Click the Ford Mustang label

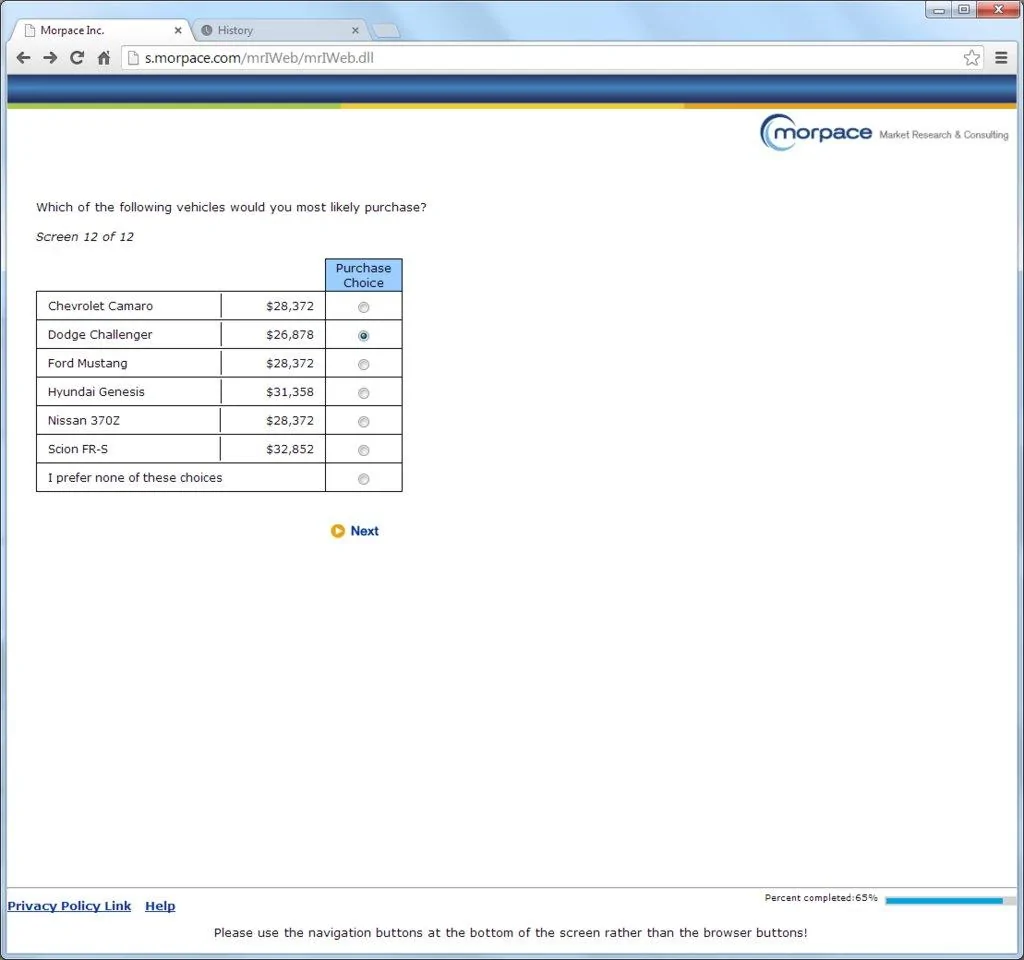coord(88,363)
